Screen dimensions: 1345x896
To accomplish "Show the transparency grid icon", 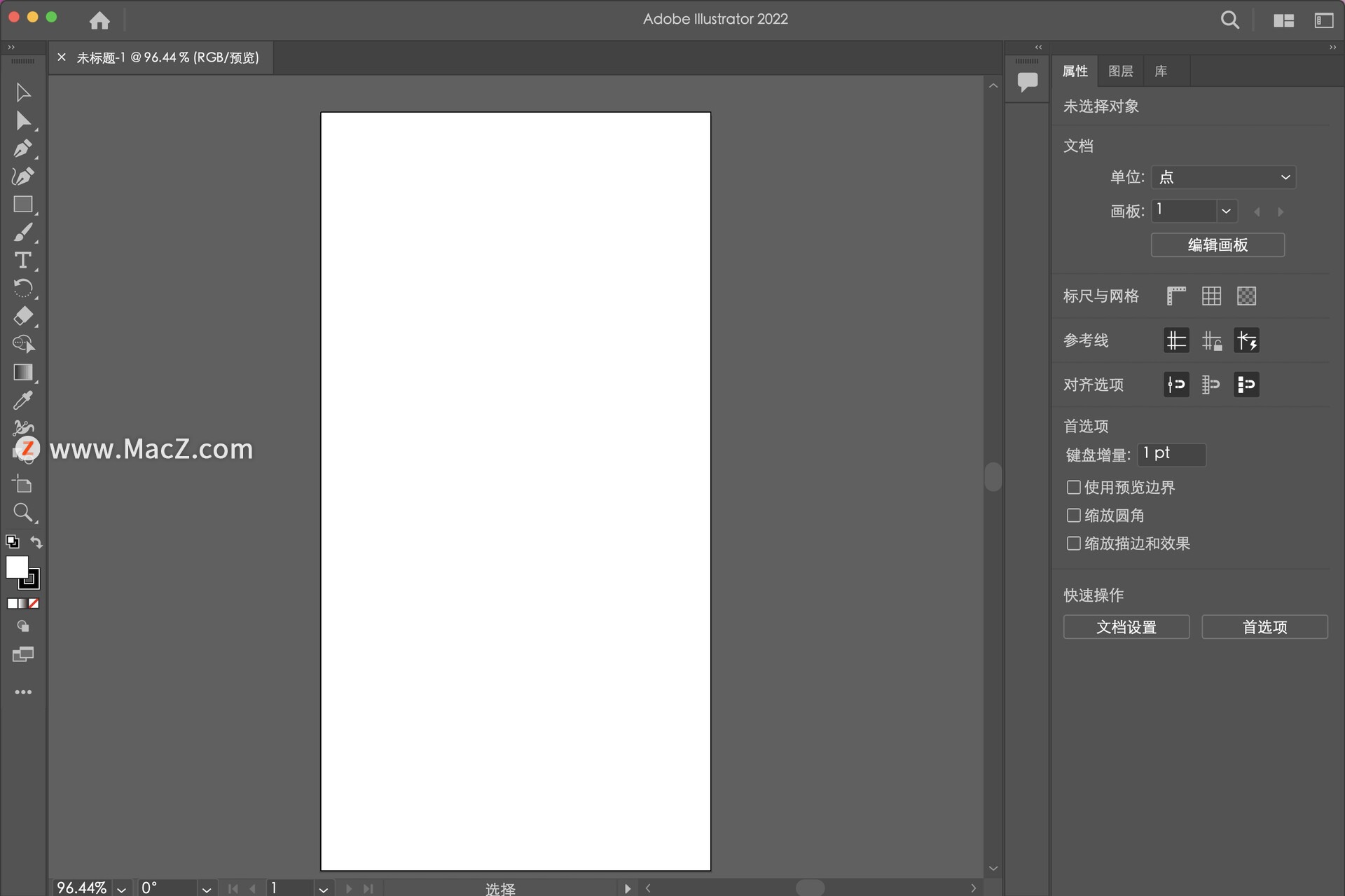I will click(1246, 296).
